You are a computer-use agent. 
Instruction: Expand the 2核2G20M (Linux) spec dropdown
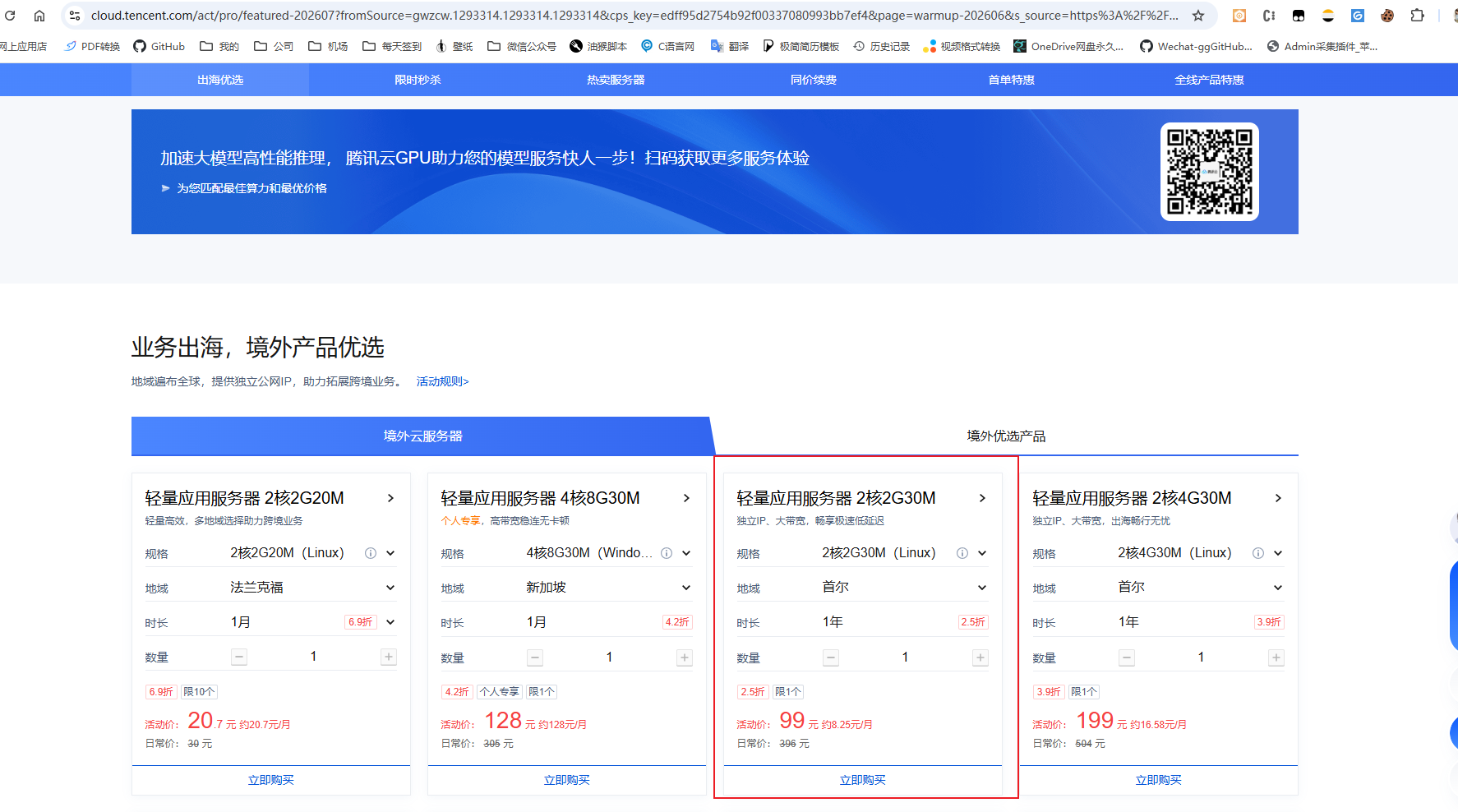coord(390,553)
